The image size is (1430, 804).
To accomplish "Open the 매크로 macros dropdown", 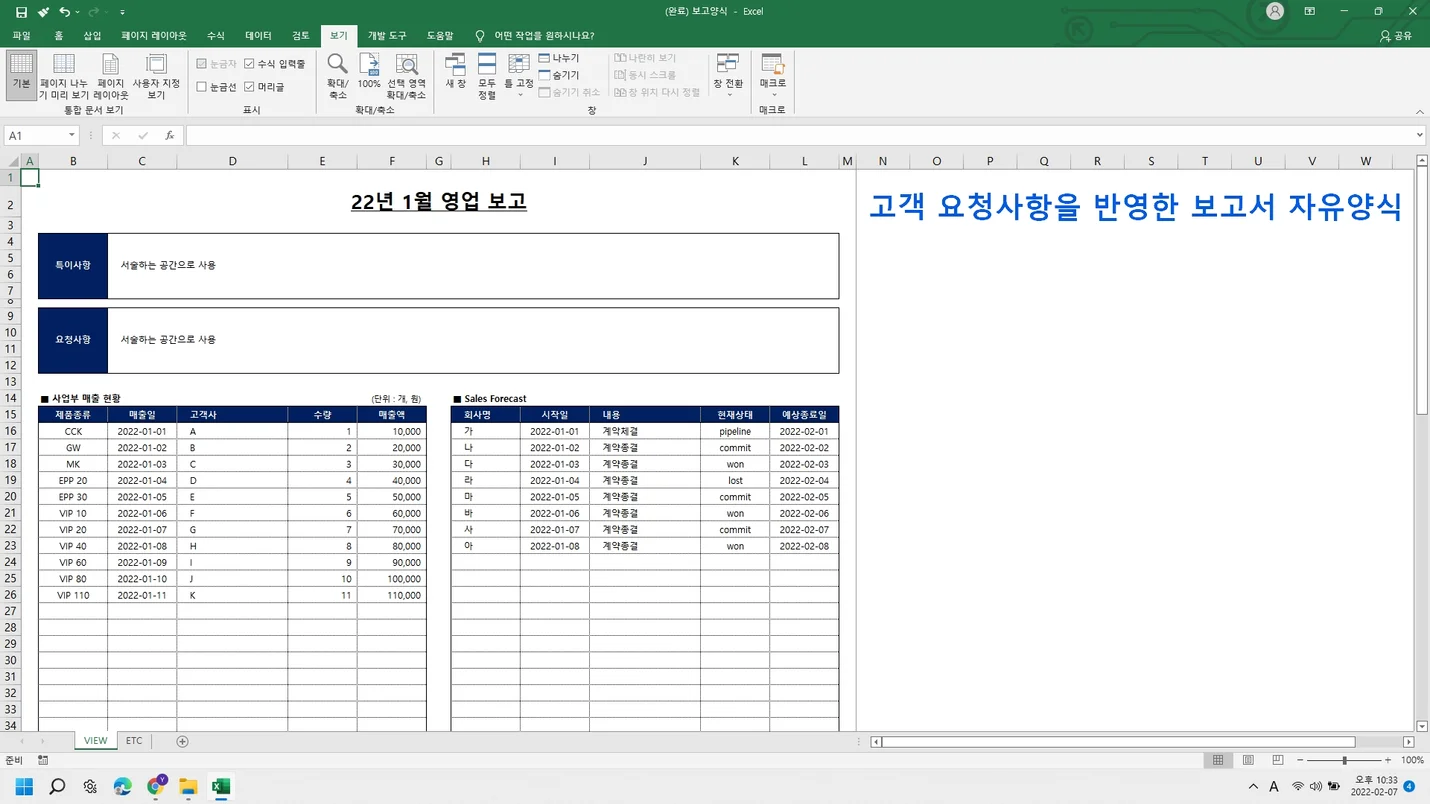I will click(772, 75).
